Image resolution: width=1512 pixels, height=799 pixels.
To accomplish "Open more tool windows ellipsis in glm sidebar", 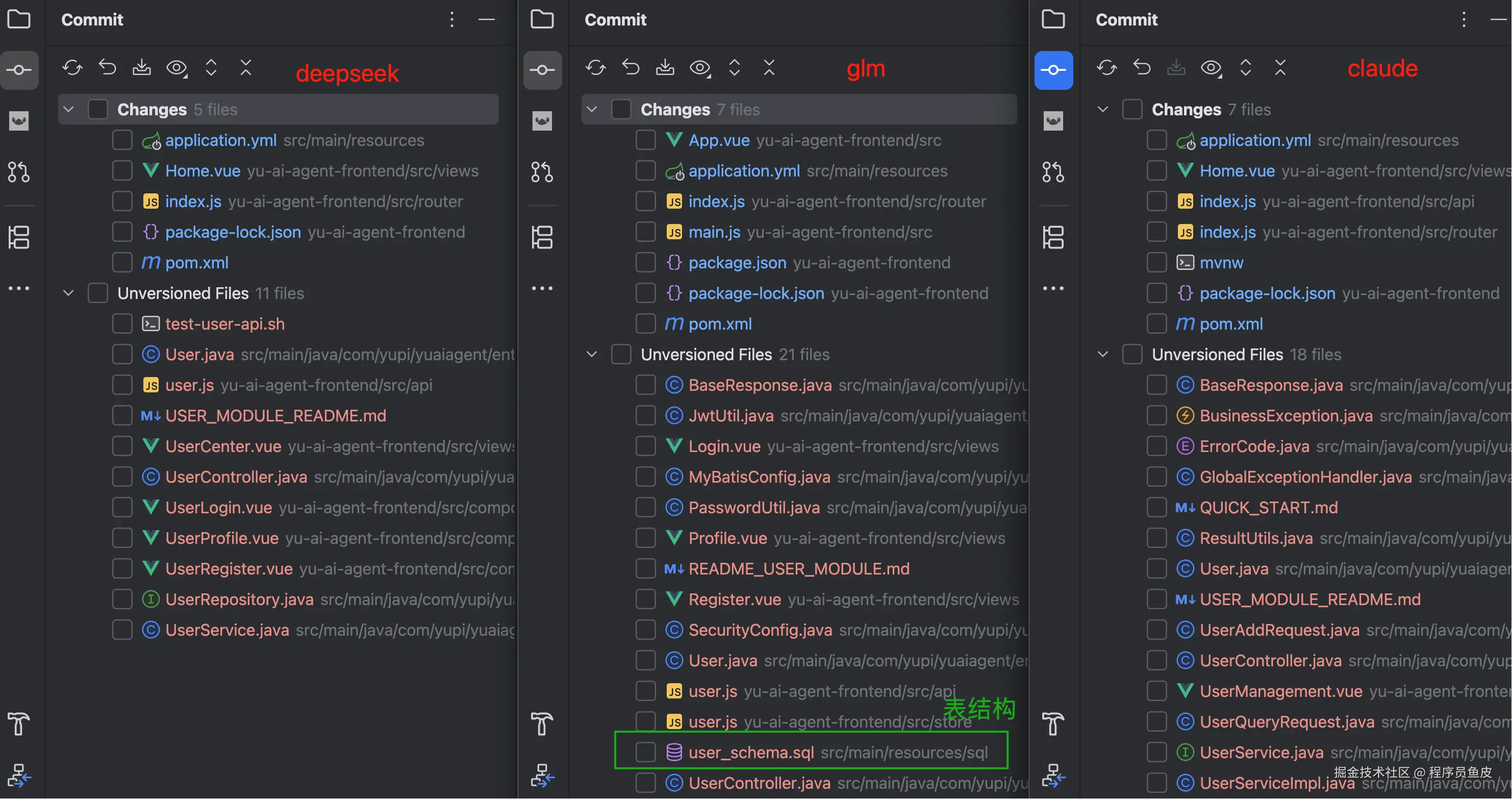I will (x=542, y=288).
